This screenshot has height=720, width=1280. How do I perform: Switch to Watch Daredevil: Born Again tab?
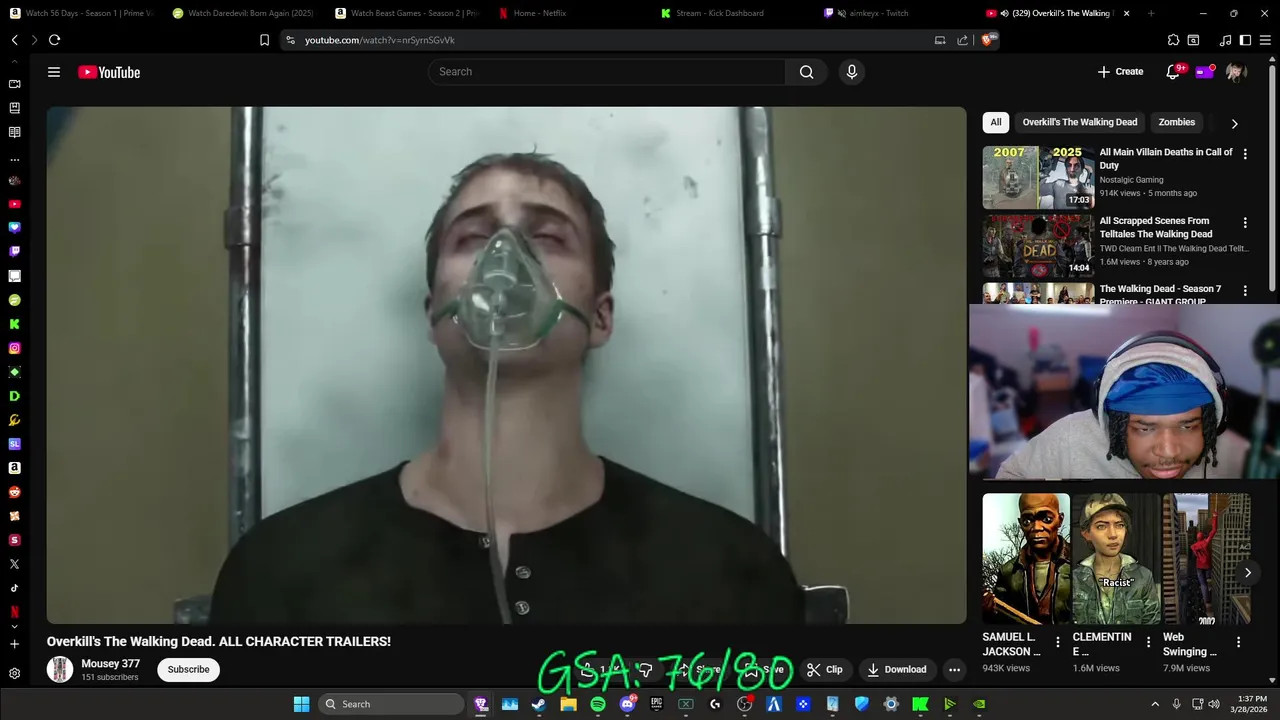click(x=243, y=13)
